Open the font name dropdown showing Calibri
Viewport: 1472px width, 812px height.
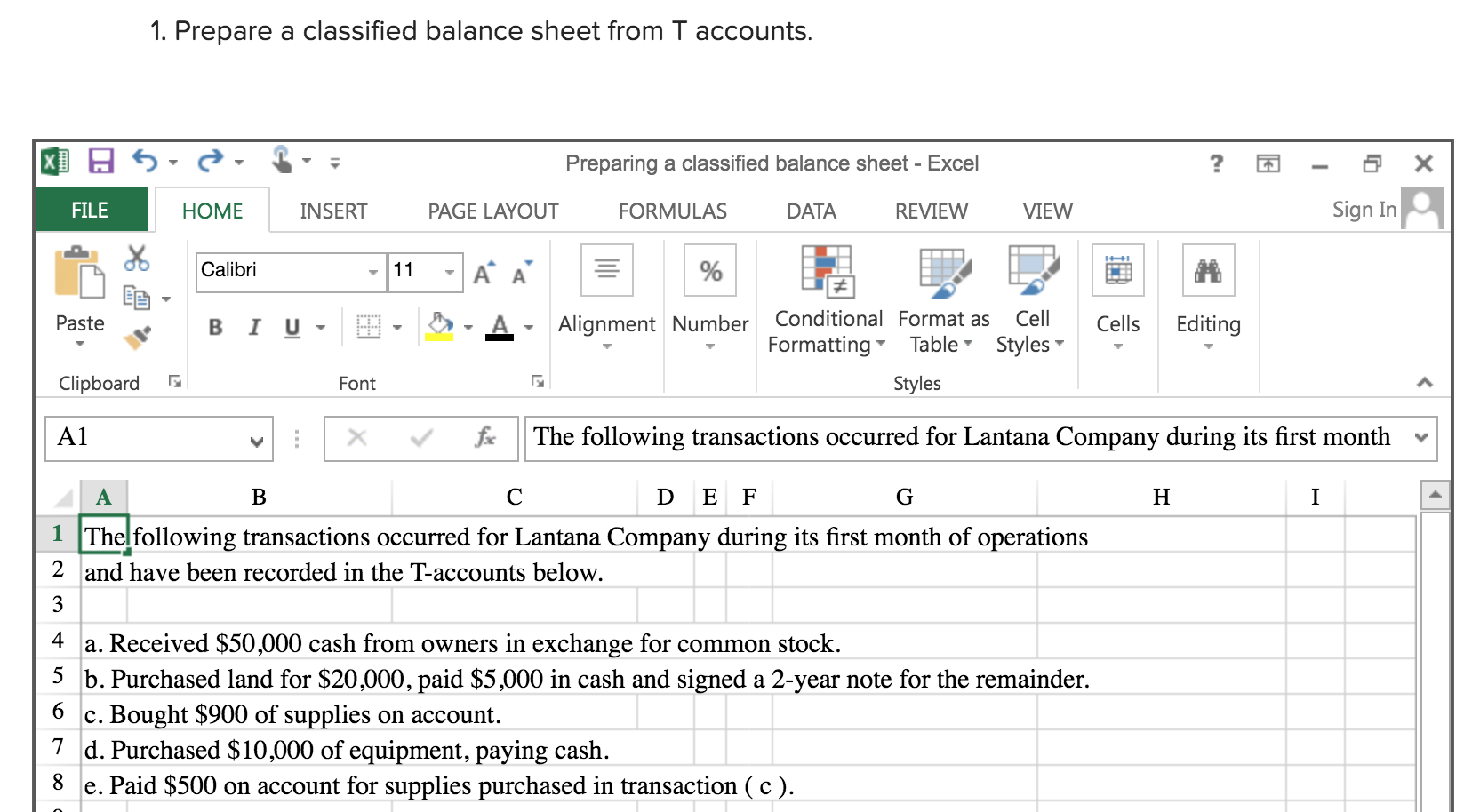[373, 271]
